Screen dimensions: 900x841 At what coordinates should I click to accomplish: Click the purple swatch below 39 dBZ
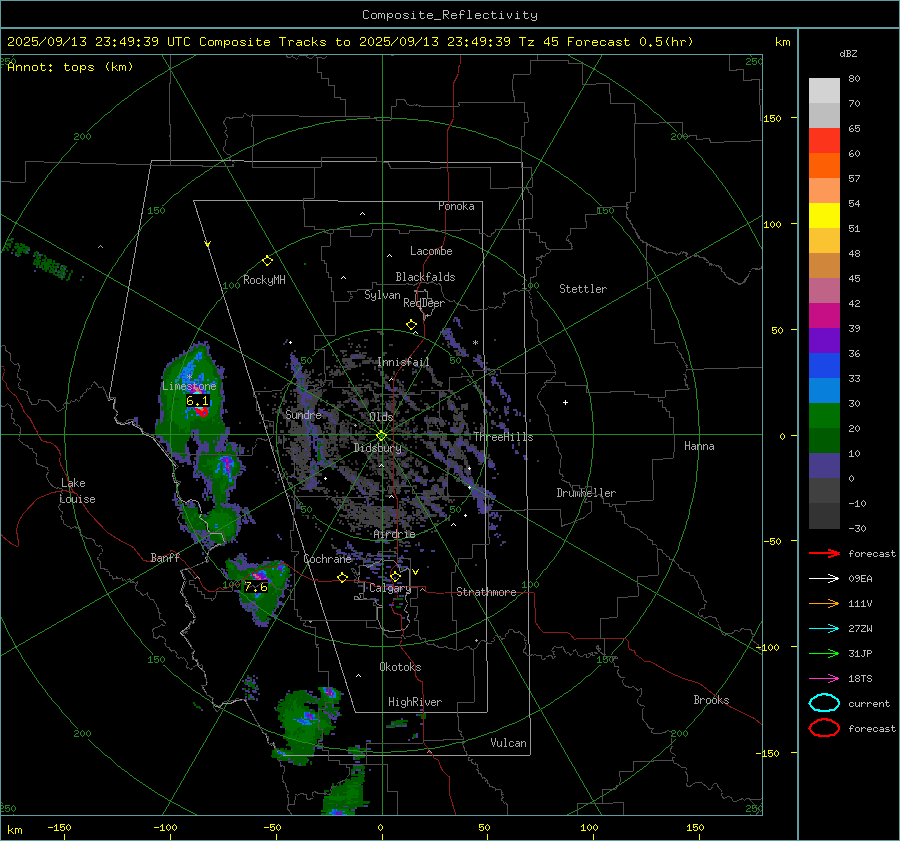(x=824, y=340)
